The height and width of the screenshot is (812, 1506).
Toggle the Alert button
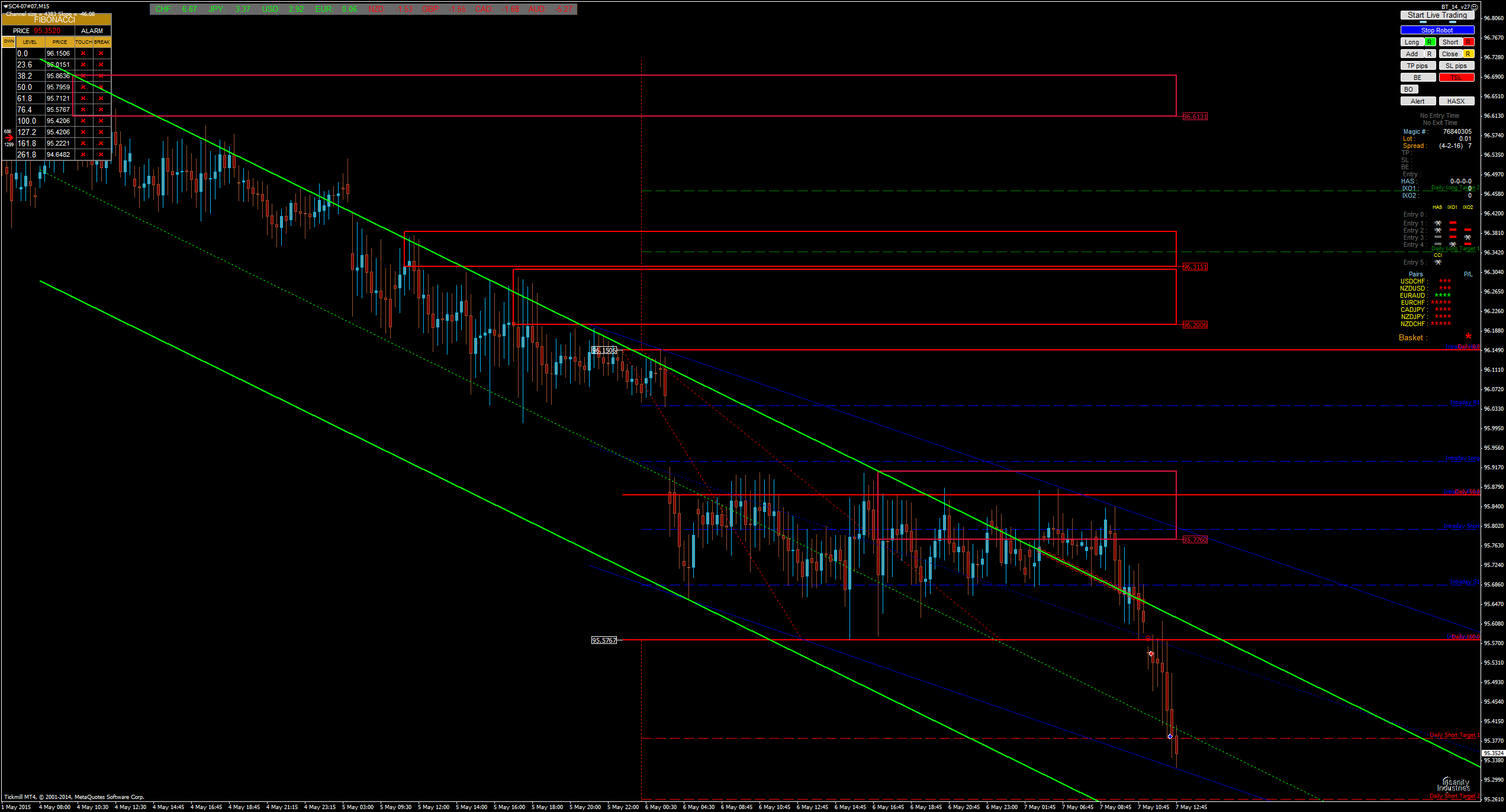coord(1418,101)
